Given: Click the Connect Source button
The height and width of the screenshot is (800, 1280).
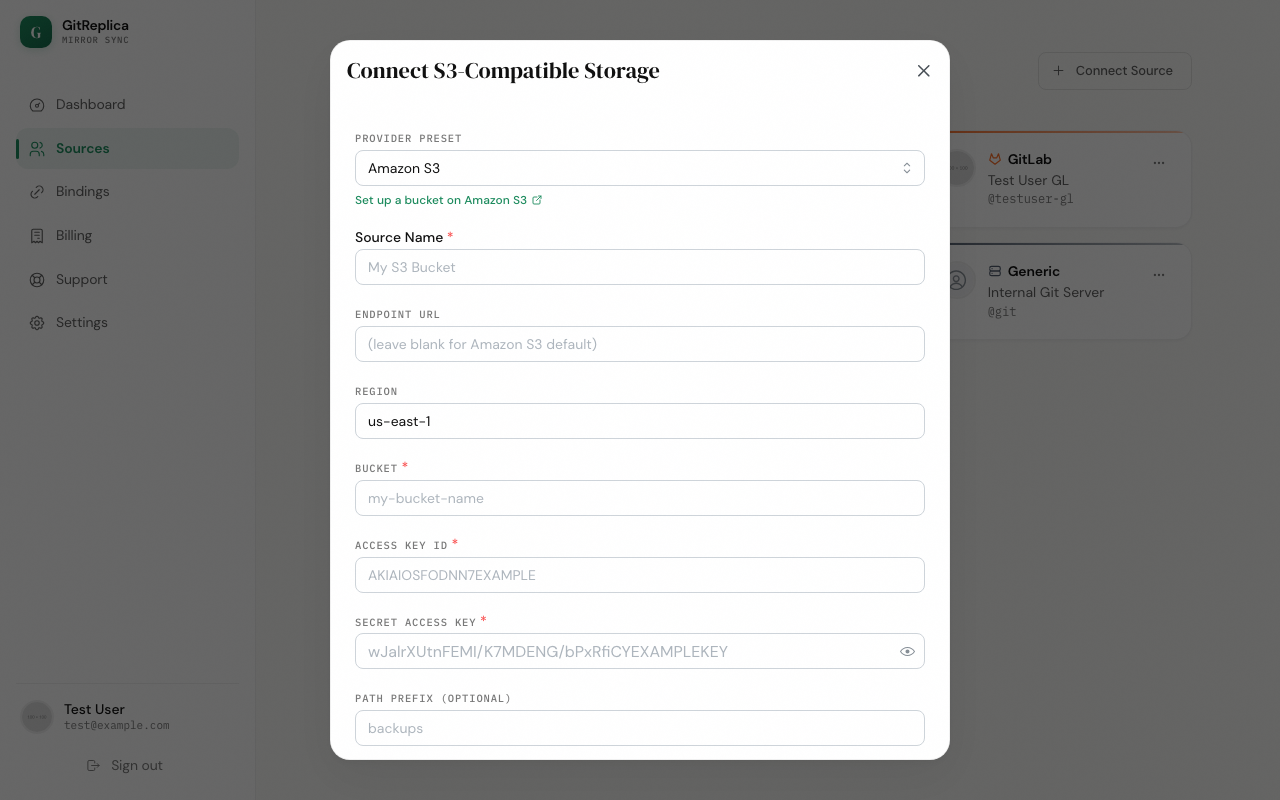Looking at the screenshot, I should point(1114,71).
